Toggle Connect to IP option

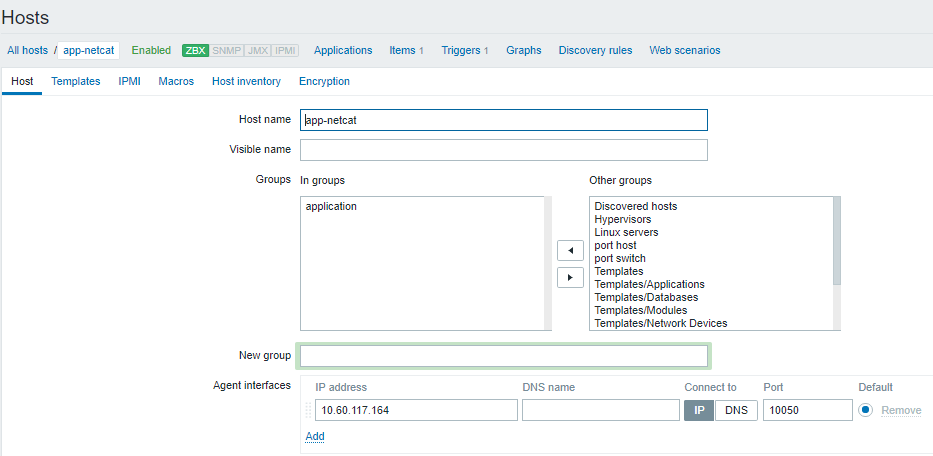click(698, 410)
